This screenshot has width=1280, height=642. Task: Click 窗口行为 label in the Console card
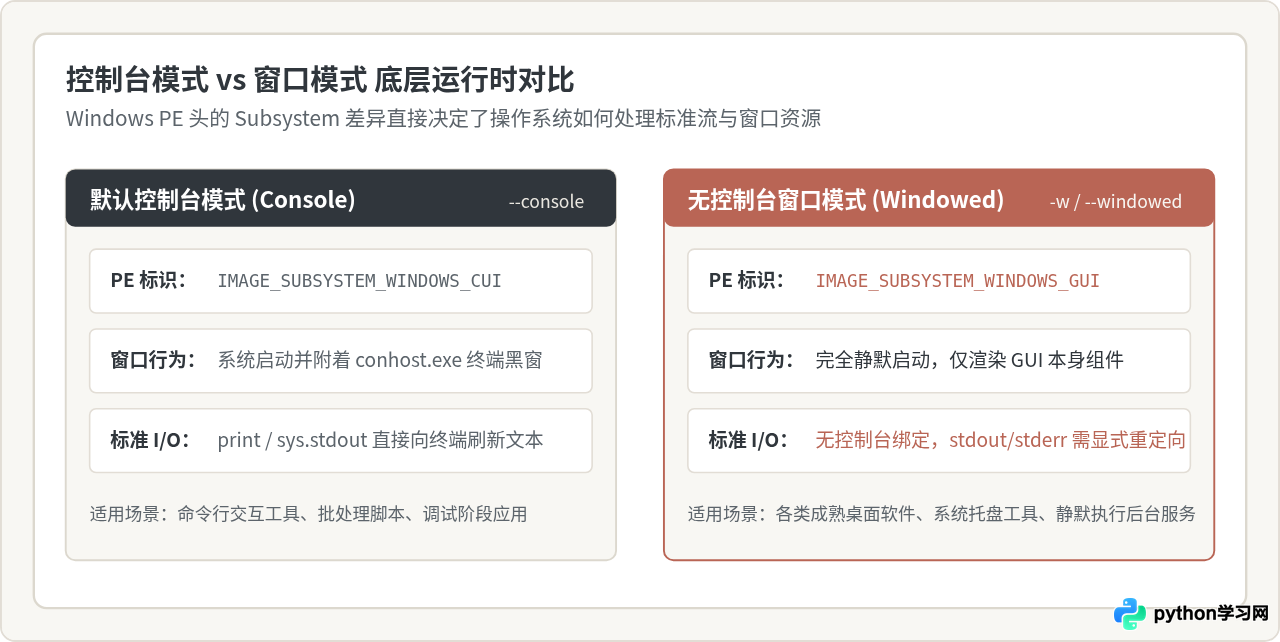(153, 360)
